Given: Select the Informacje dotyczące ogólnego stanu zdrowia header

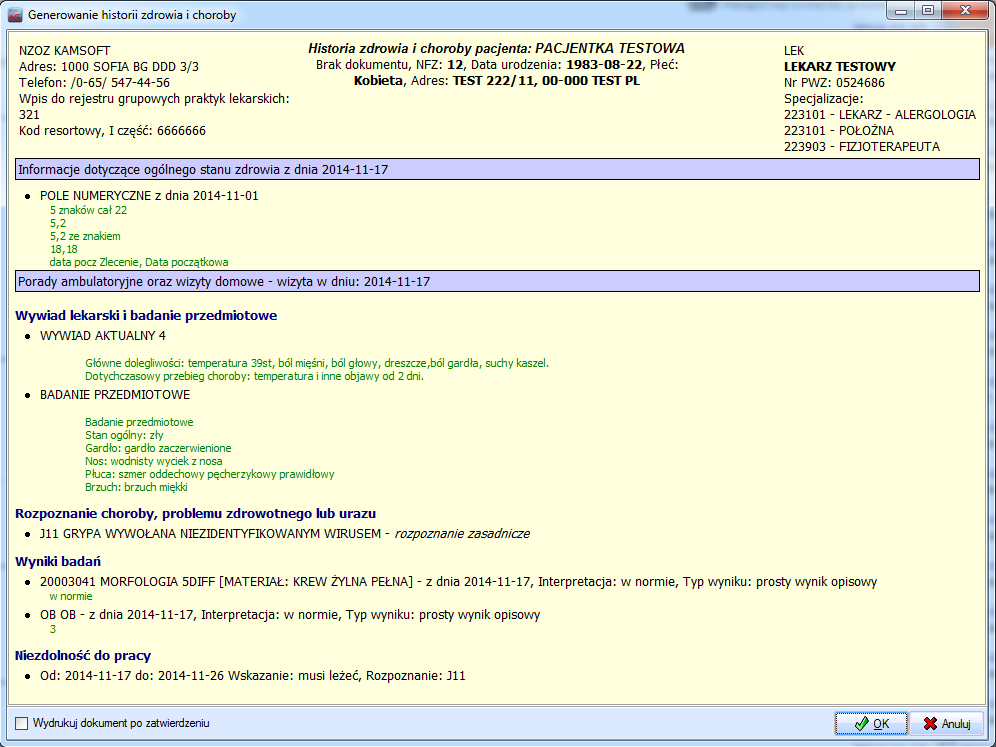Looking at the screenshot, I should 203,169.
